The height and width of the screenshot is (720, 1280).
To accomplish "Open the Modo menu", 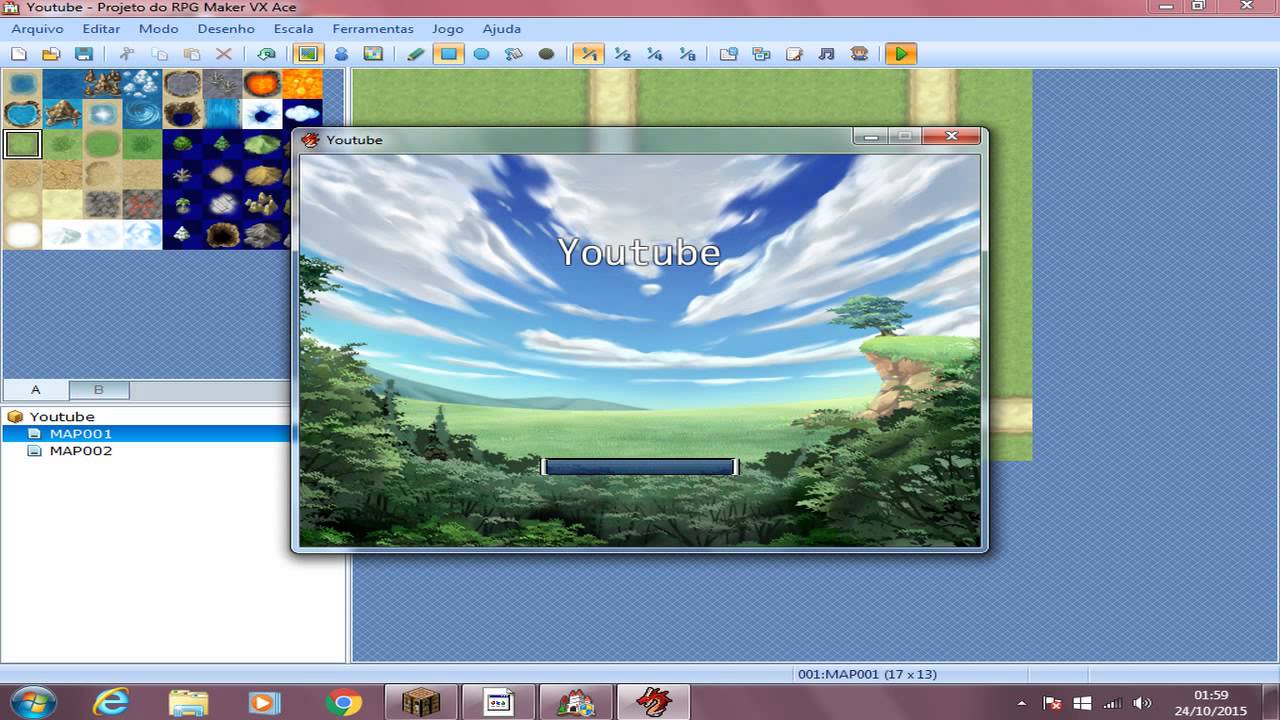I will tap(158, 29).
